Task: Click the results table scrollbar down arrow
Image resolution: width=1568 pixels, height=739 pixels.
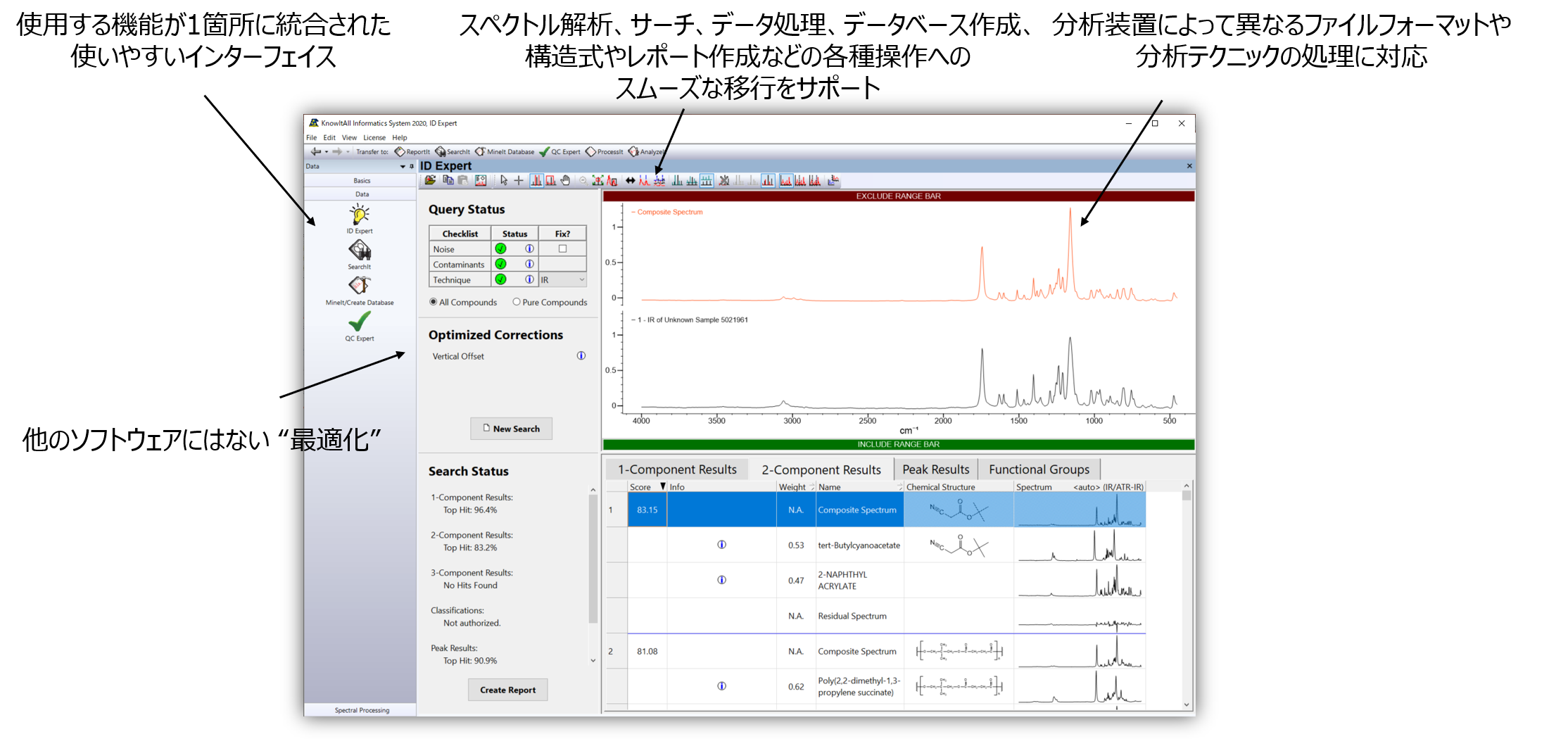Action: click(x=1187, y=705)
